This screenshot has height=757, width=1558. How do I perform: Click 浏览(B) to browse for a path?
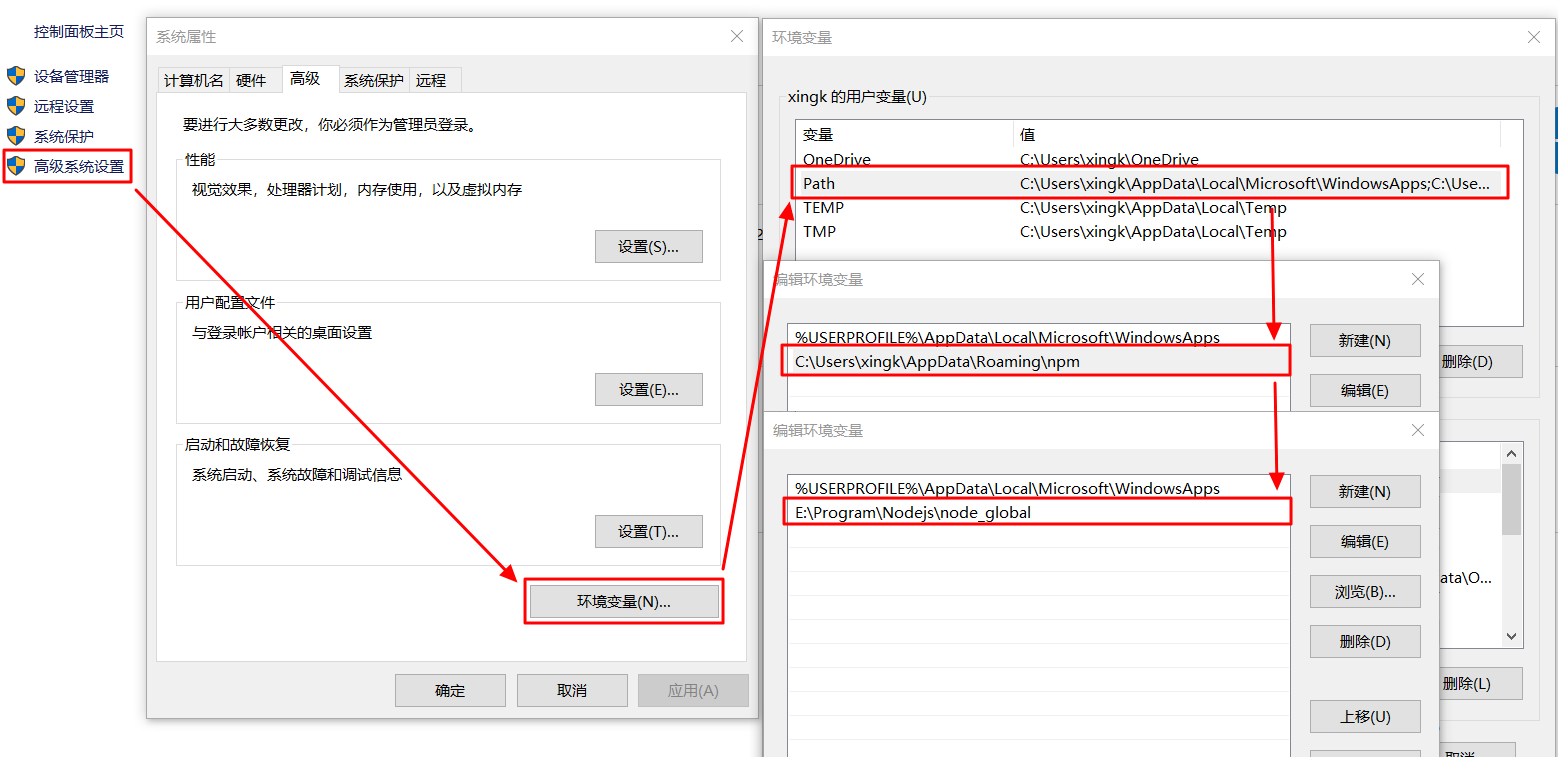click(1364, 591)
